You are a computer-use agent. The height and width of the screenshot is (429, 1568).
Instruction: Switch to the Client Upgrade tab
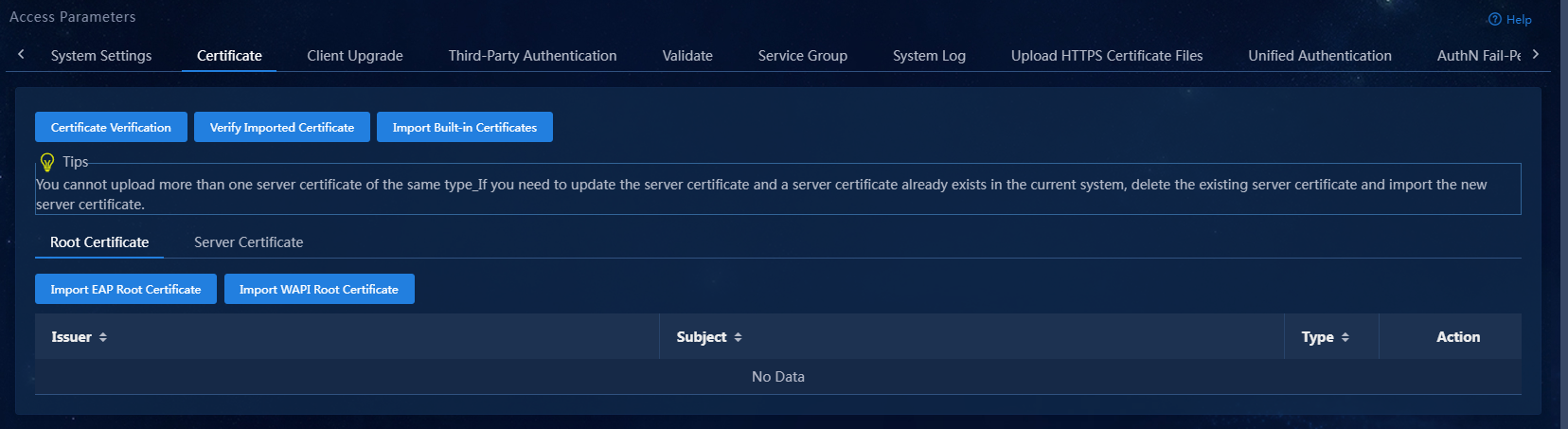pos(355,56)
